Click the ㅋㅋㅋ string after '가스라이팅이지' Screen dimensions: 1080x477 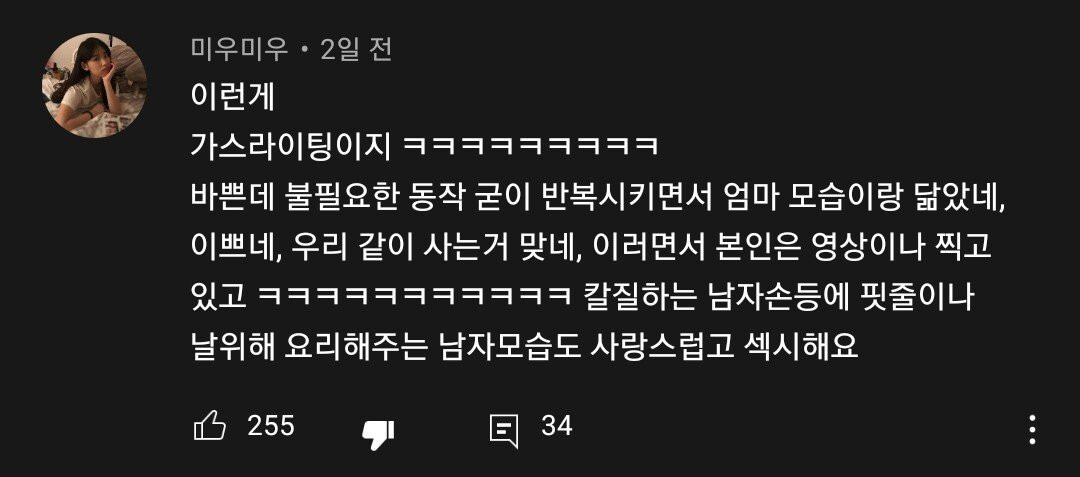click(x=530, y=148)
